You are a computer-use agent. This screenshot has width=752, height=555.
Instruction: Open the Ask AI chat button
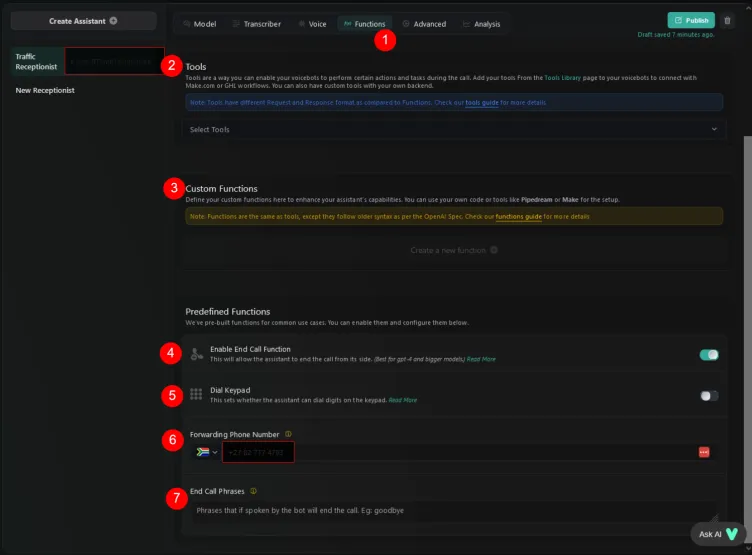[718, 534]
